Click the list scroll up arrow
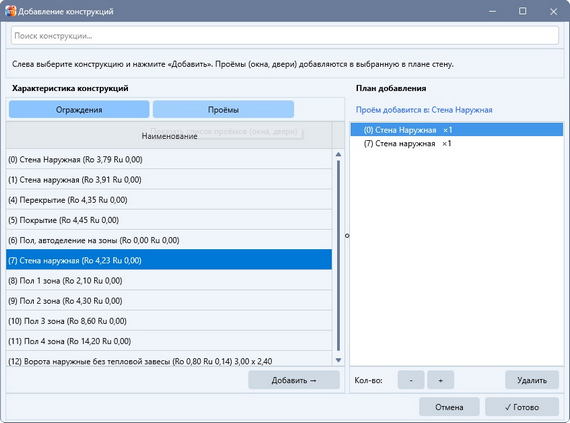Screen dimensions: 570x423 click(338, 154)
